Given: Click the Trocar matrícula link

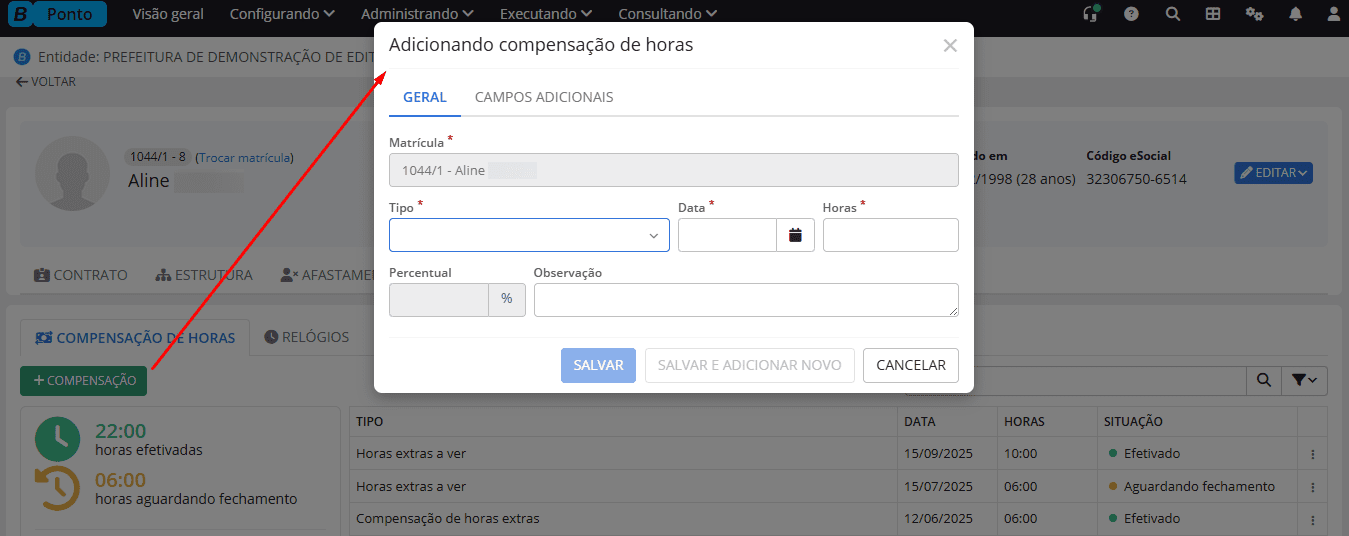Looking at the screenshot, I should (x=245, y=157).
